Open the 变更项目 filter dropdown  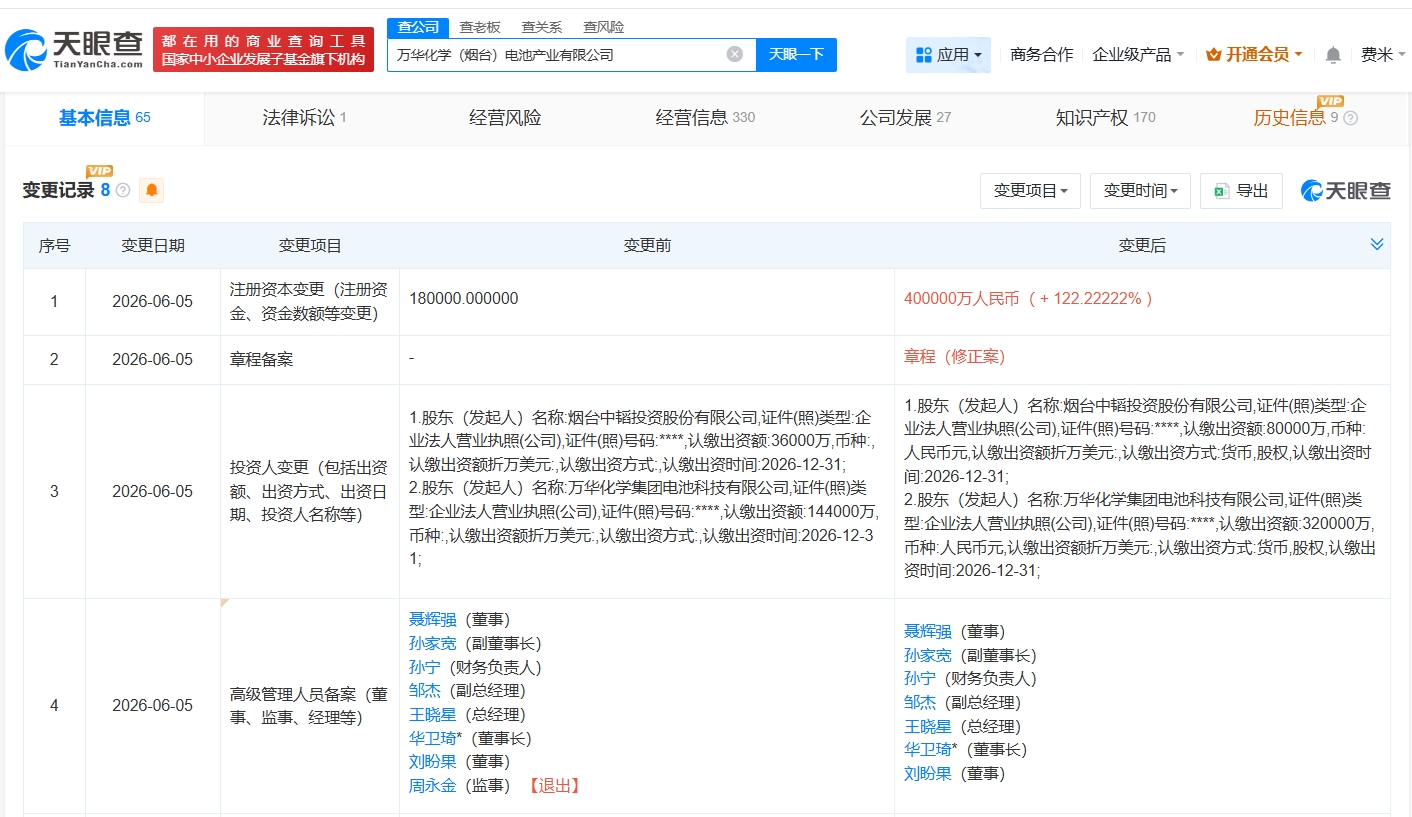[1030, 191]
